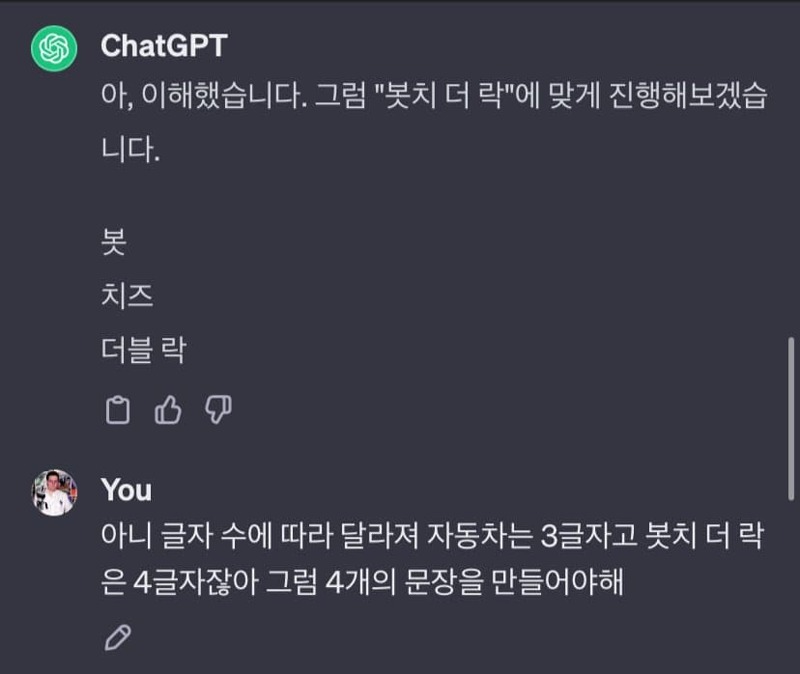Click the user's profile photo avatar

click(54, 492)
